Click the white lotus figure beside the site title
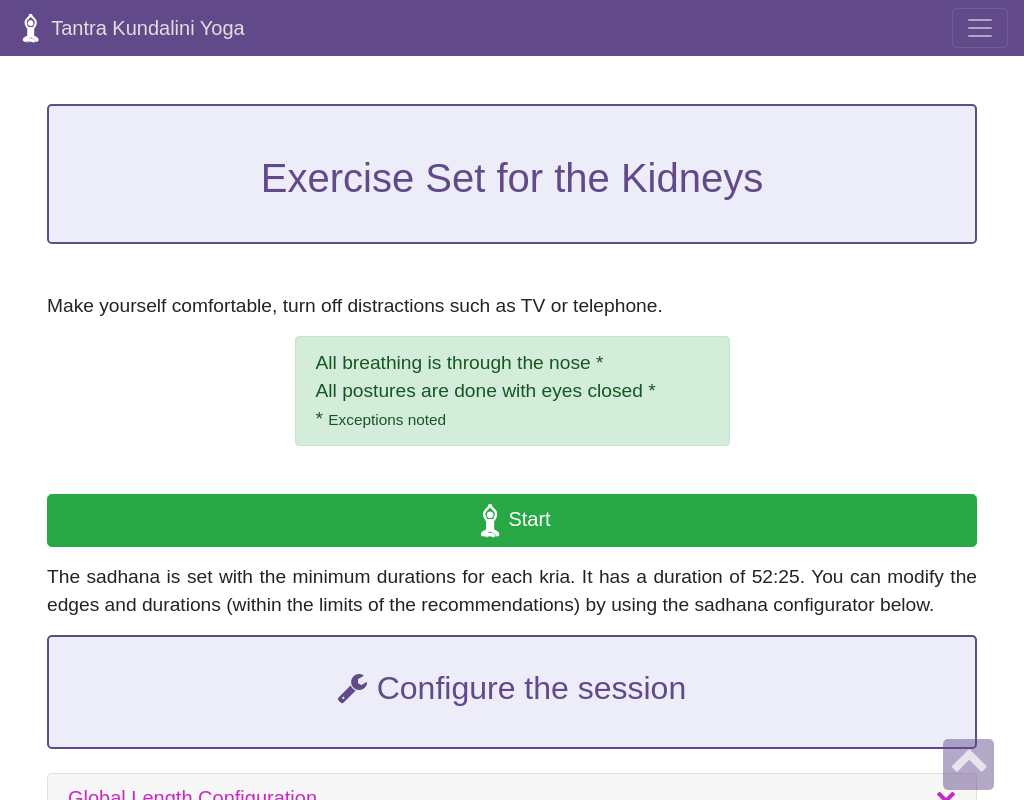 (31, 28)
